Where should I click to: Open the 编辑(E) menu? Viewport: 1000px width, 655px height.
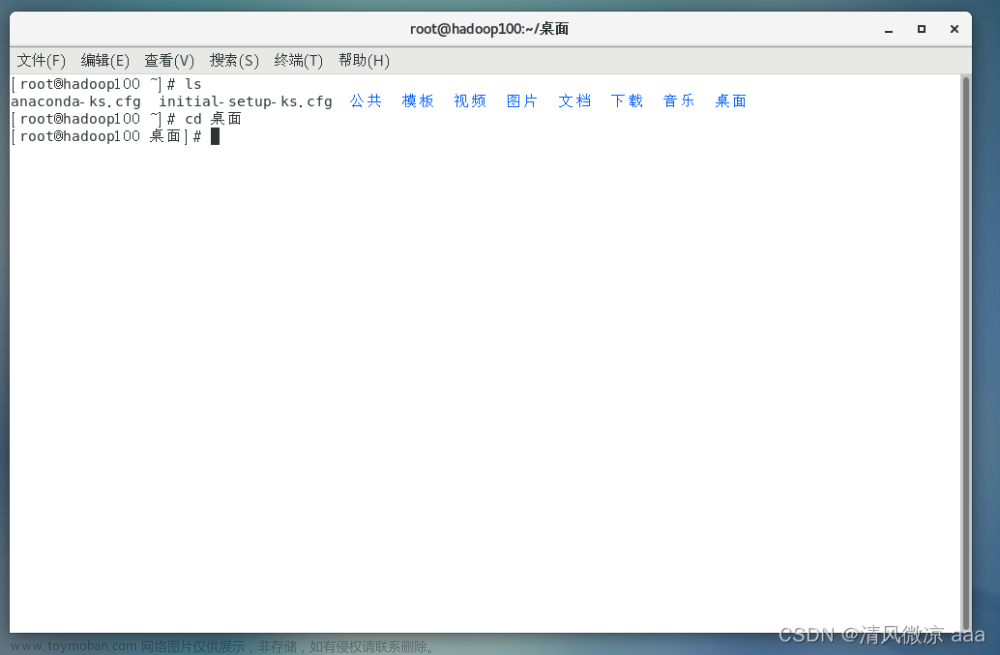[x=105, y=61]
